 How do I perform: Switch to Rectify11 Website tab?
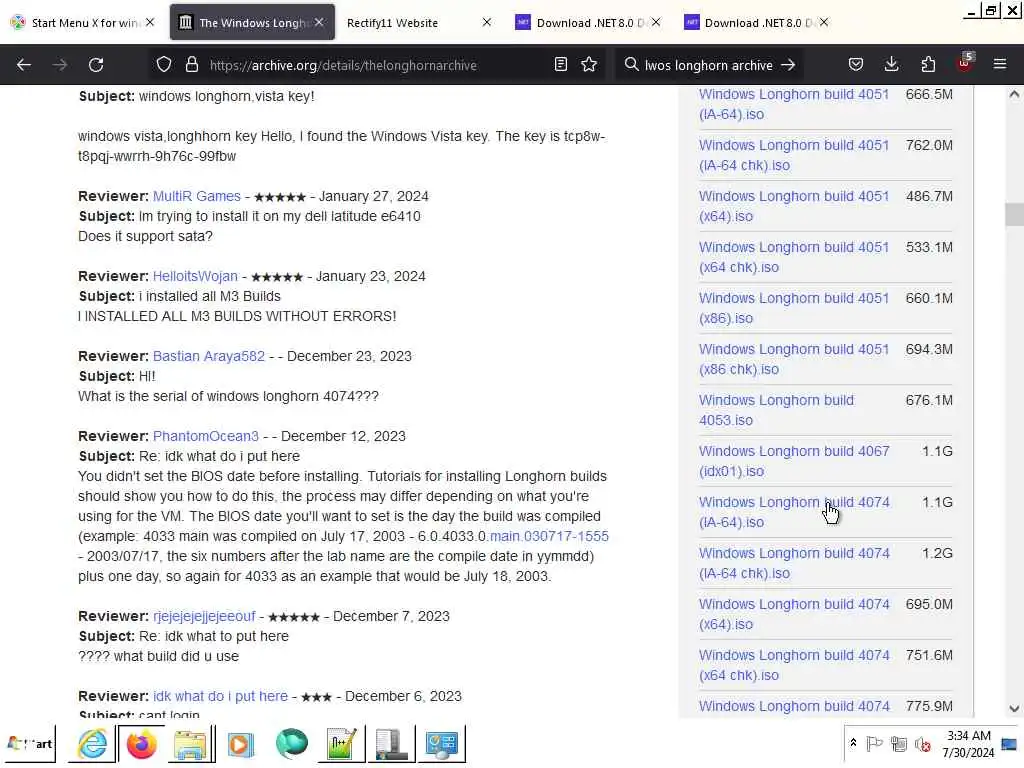coord(392,23)
